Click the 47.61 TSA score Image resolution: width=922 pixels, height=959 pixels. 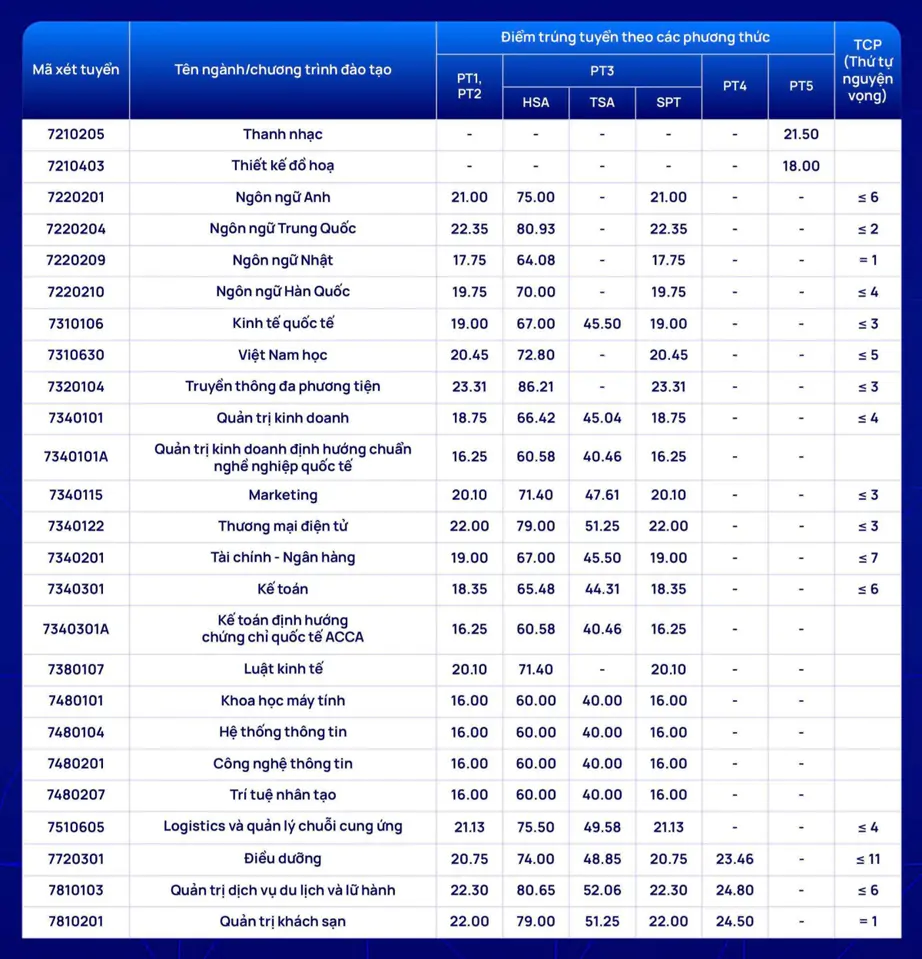coord(602,495)
